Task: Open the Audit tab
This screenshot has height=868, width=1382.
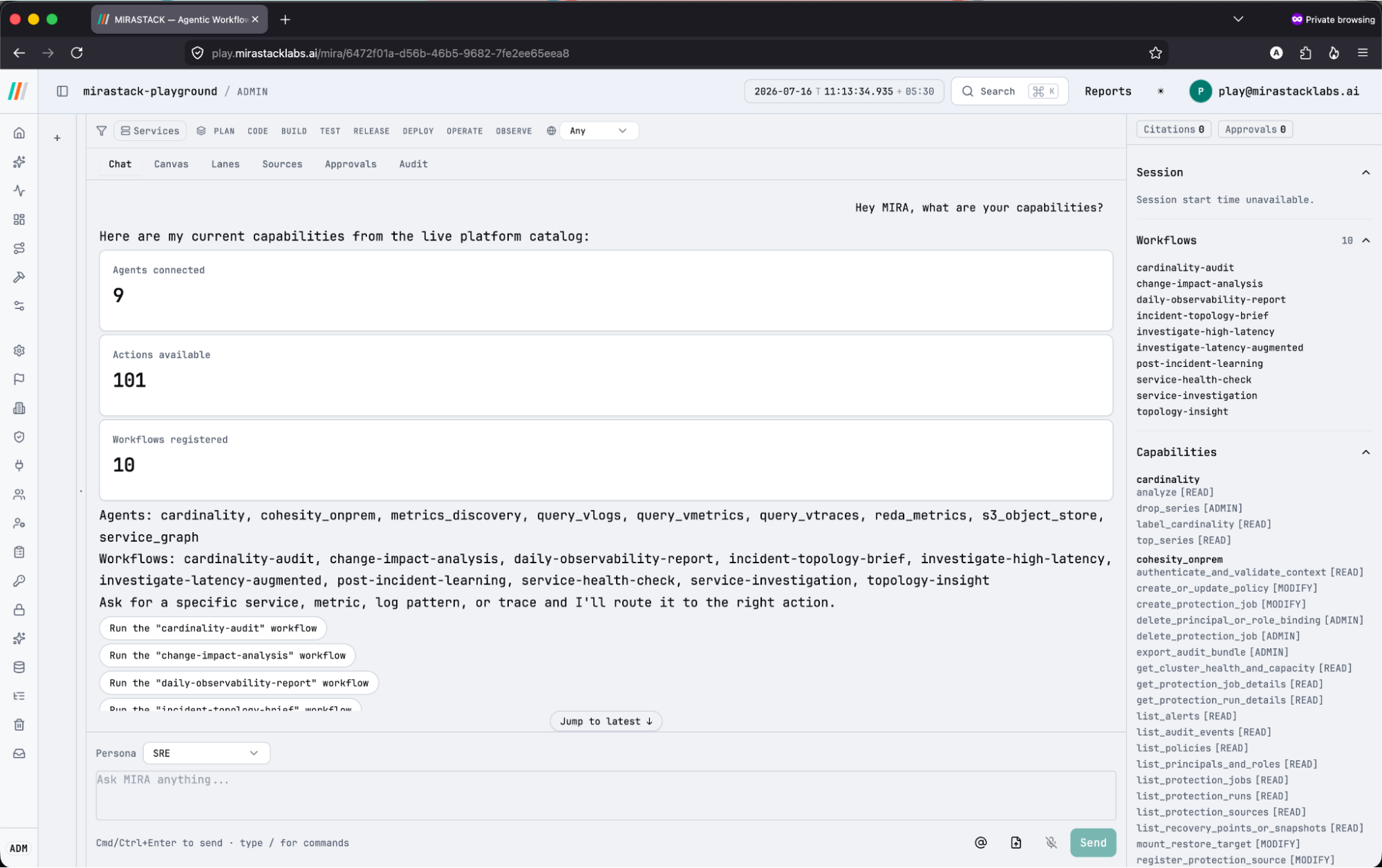Action: (413, 164)
